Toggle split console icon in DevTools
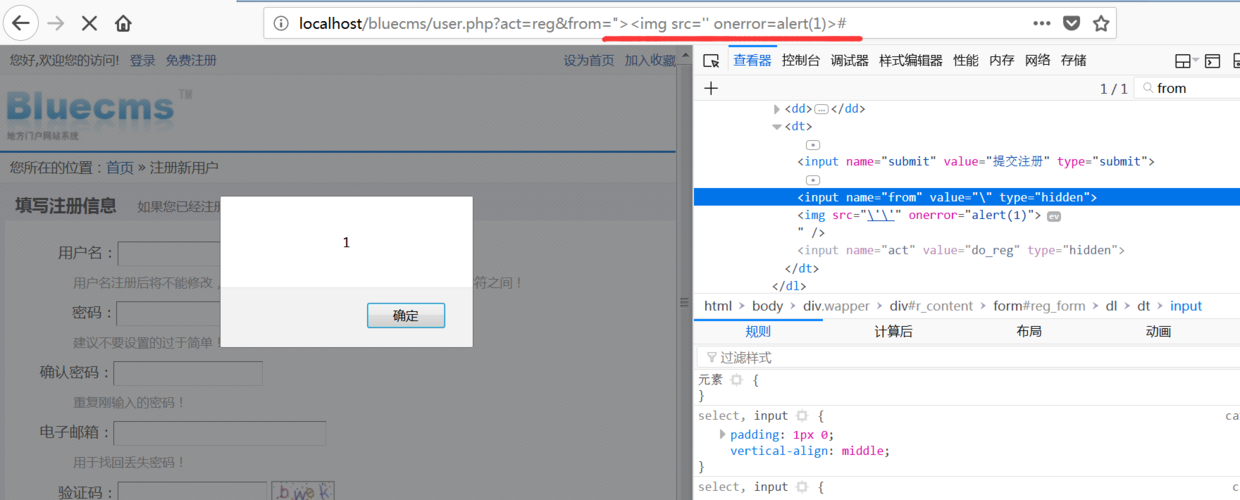The height and width of the screenshot is (500, 1240). pyautogui.click(x=1212, y=61)
